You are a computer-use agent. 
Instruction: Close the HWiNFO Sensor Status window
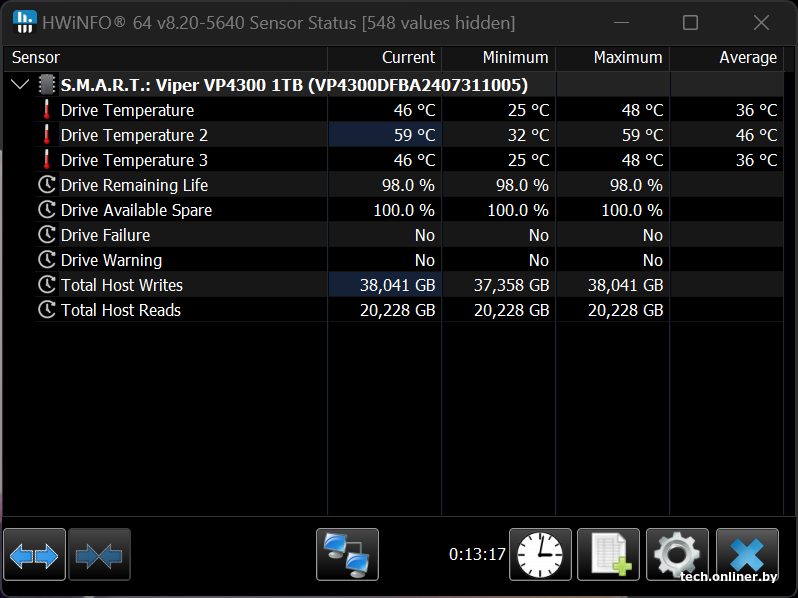point(761,22)
